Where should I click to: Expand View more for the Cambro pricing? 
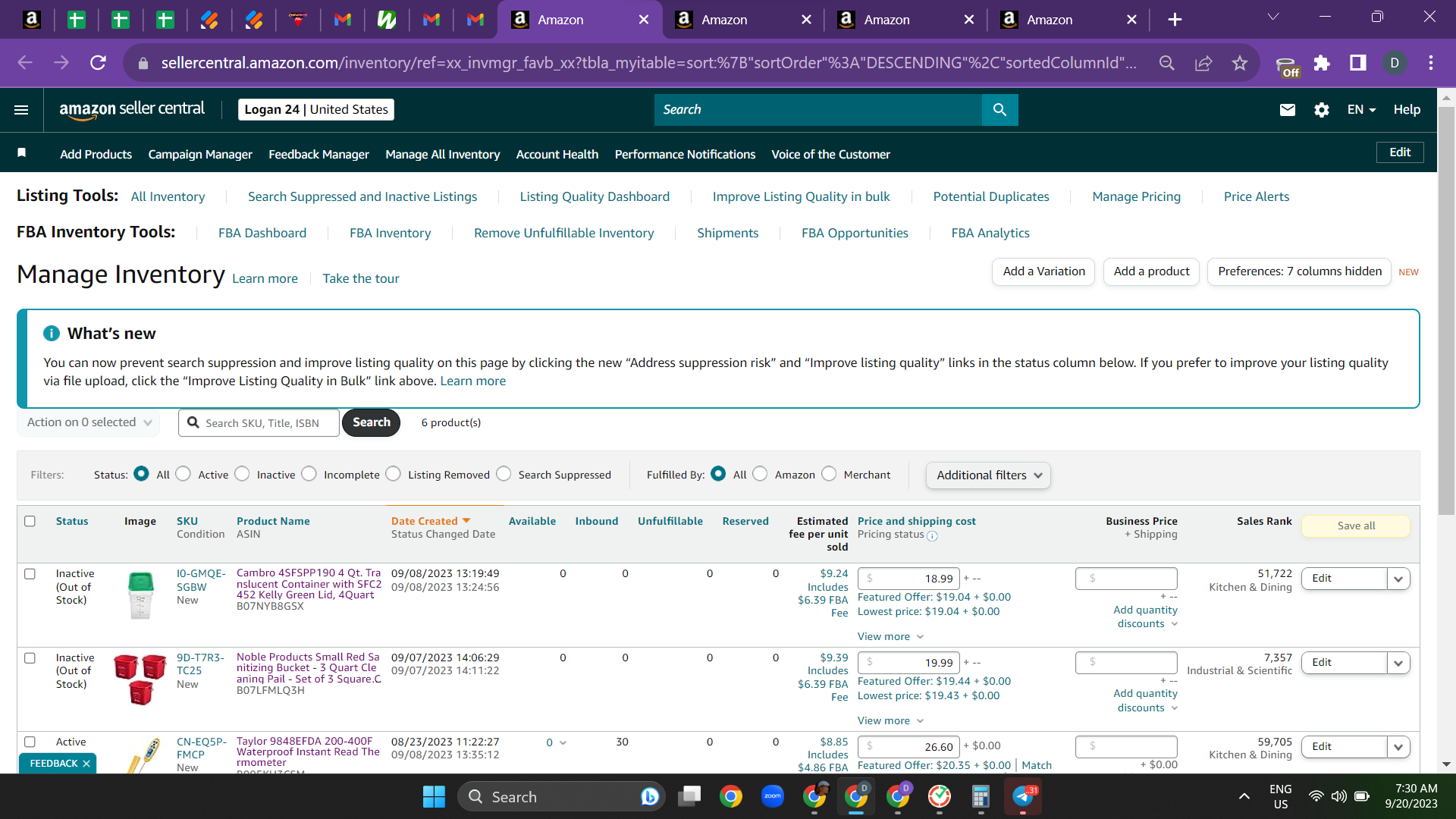890,637
